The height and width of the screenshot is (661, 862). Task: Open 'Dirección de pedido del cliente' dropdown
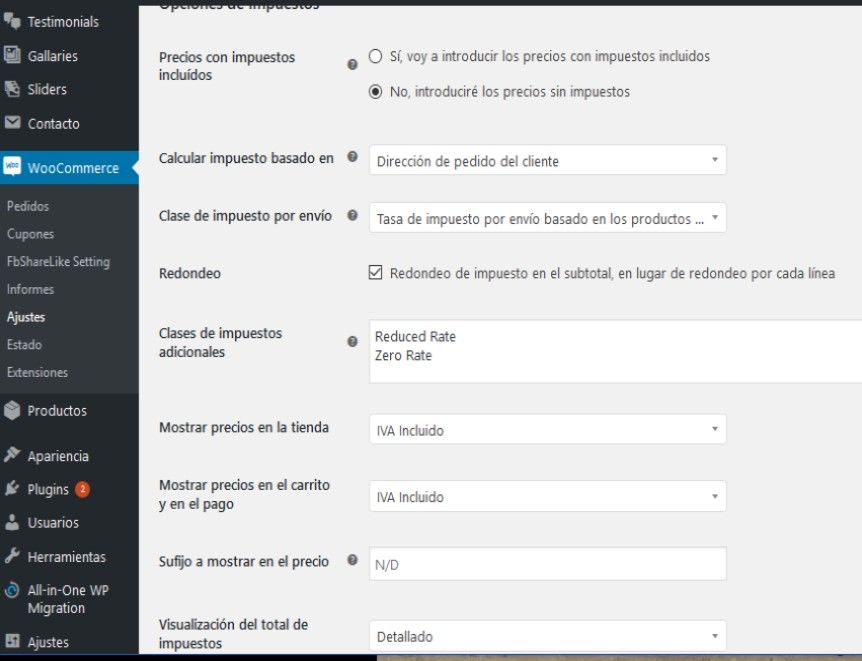click(548, 160)
